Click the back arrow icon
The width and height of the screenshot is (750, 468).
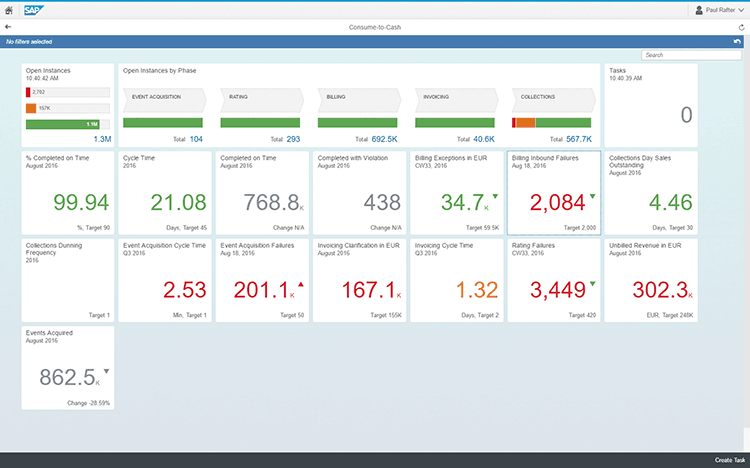click(8, 27)
